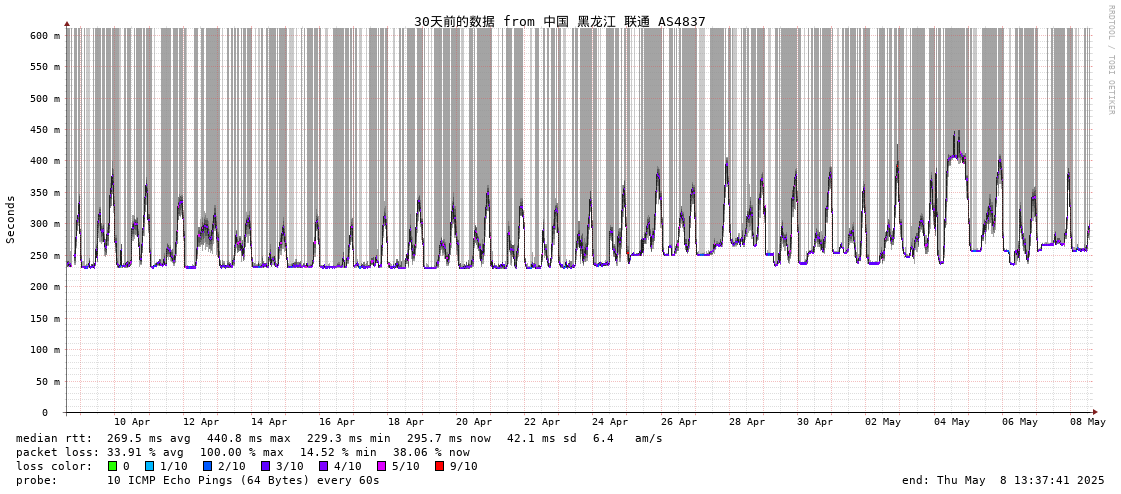1121x494 pixels.
Task: Click the '30 Apr' x-axis label
Action: tap(815, 422)
